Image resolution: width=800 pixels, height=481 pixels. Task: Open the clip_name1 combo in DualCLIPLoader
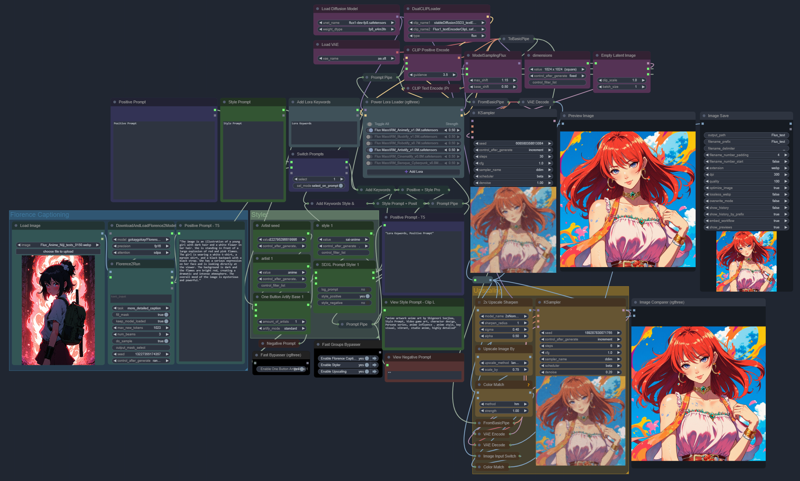[x=446, y=22]
